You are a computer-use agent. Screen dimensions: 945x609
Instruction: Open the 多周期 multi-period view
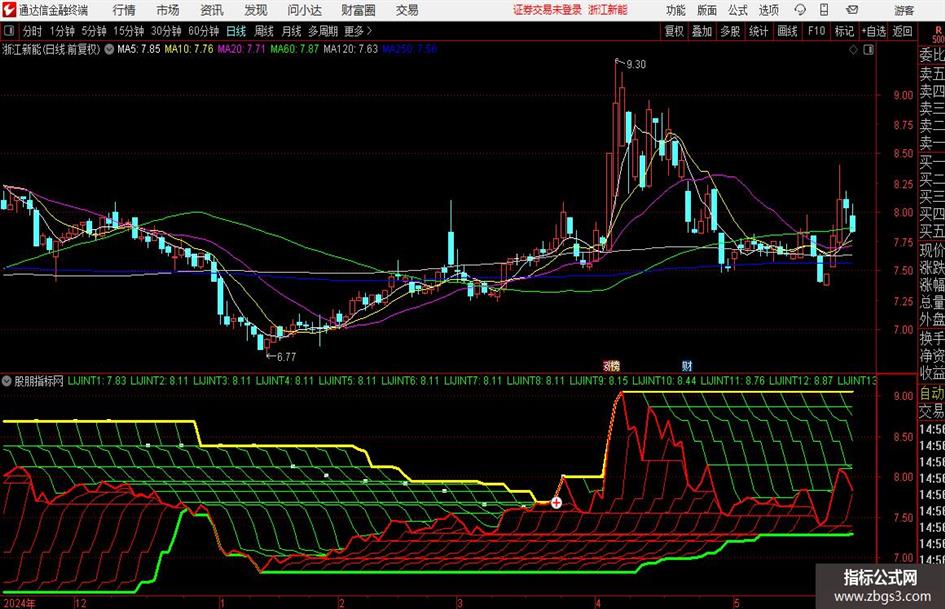point(323,31)
